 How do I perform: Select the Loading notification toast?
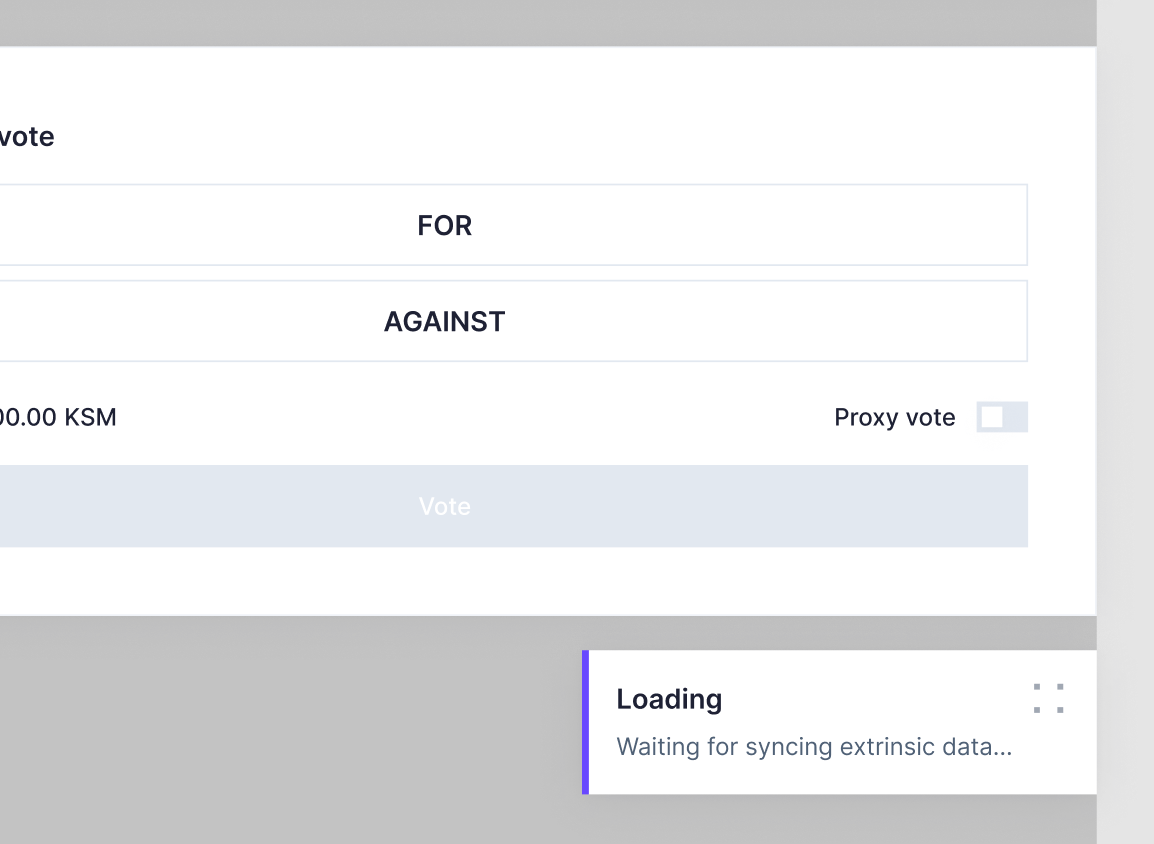[x=840, y=722]
